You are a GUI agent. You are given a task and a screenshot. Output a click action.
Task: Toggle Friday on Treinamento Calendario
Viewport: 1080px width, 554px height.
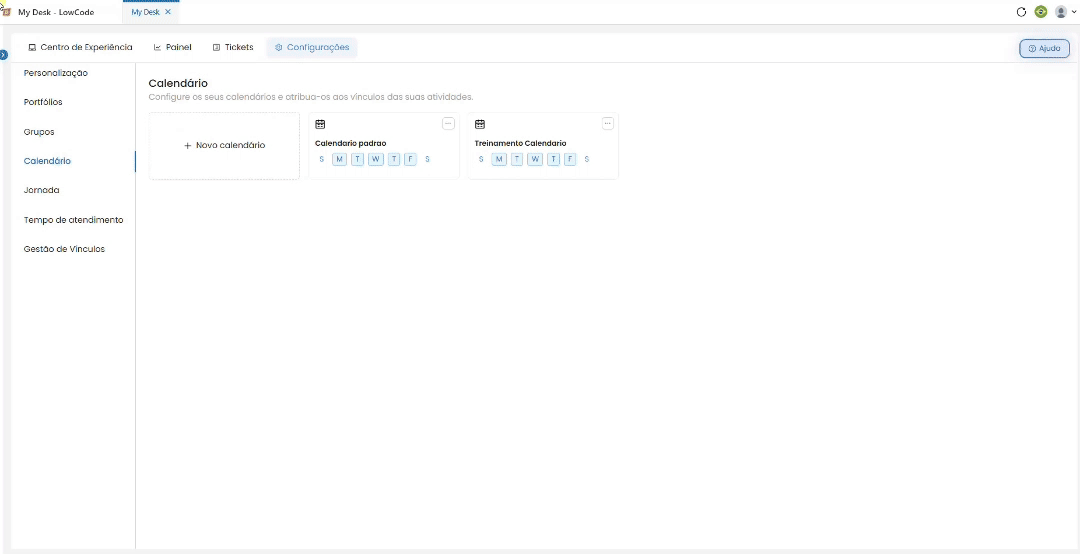pyautogui.click(x=570, y=159)
